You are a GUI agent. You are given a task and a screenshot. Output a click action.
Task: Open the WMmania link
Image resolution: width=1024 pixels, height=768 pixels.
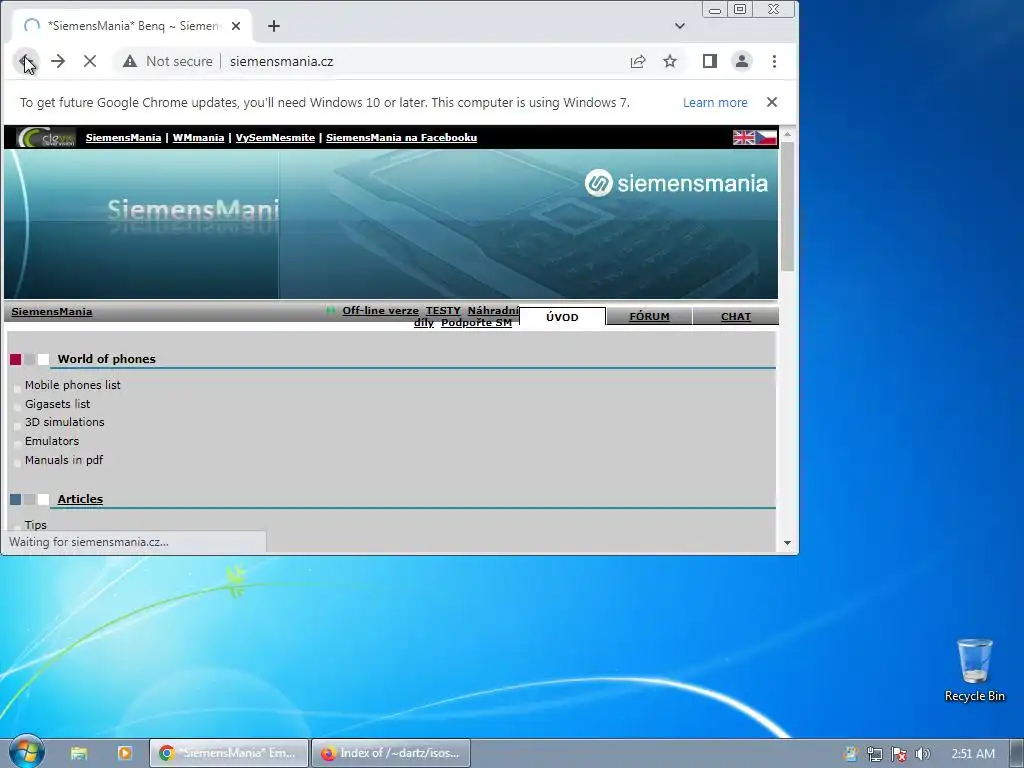pyautogui.click(x=199, y=138)
